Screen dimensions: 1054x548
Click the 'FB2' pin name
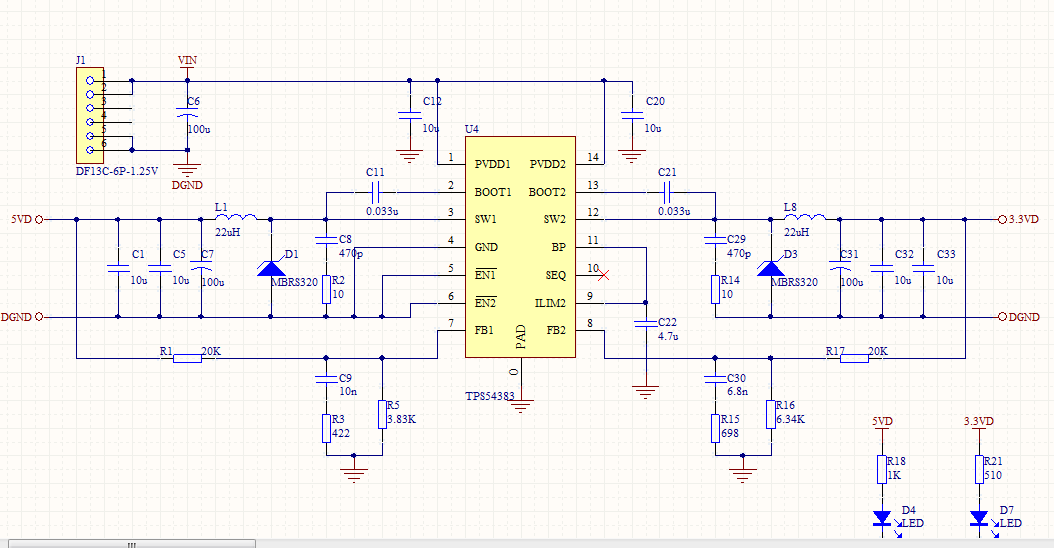tap(557, 330)
